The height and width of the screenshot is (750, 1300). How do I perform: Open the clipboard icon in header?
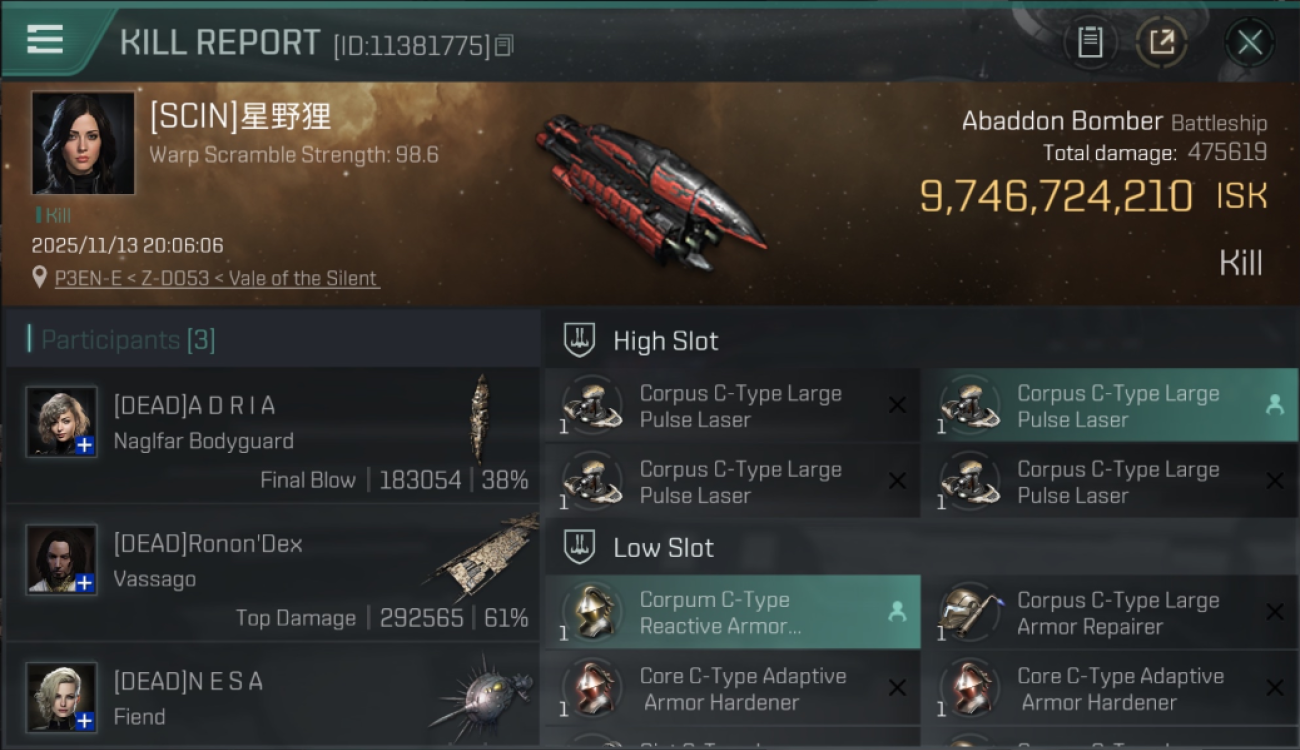pyautogui.click(x=1090, y=42)
